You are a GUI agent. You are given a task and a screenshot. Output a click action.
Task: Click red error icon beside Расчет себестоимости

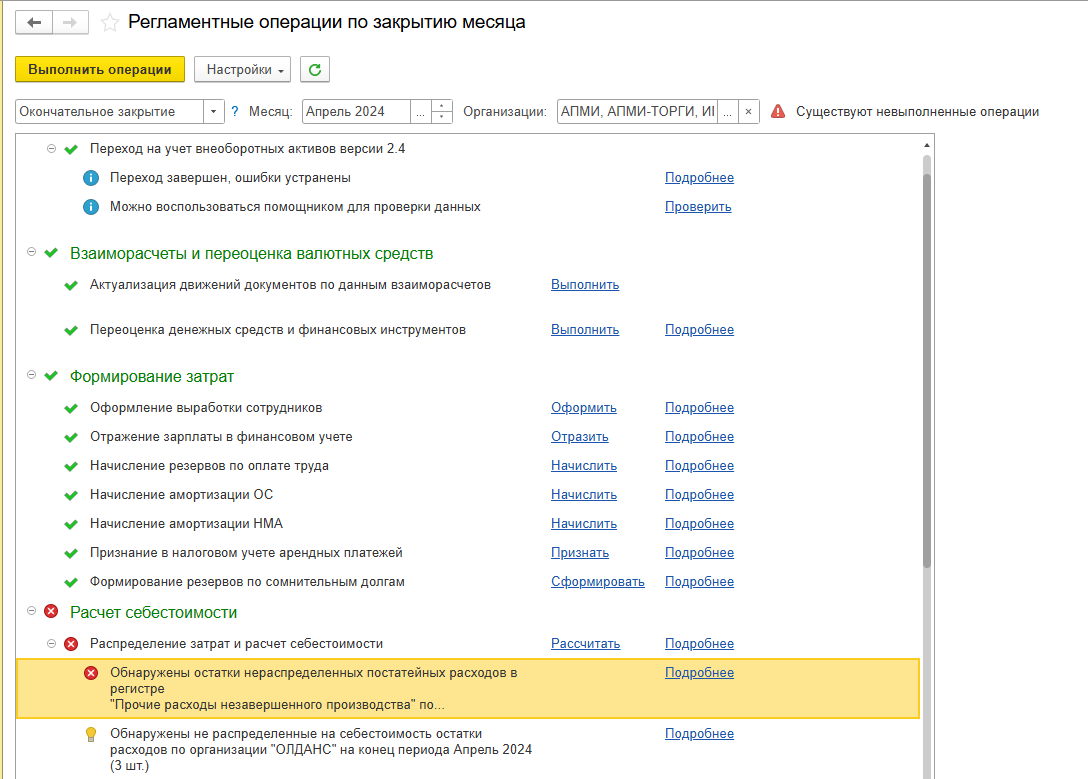pyautogui.click(x=51, y=612)
